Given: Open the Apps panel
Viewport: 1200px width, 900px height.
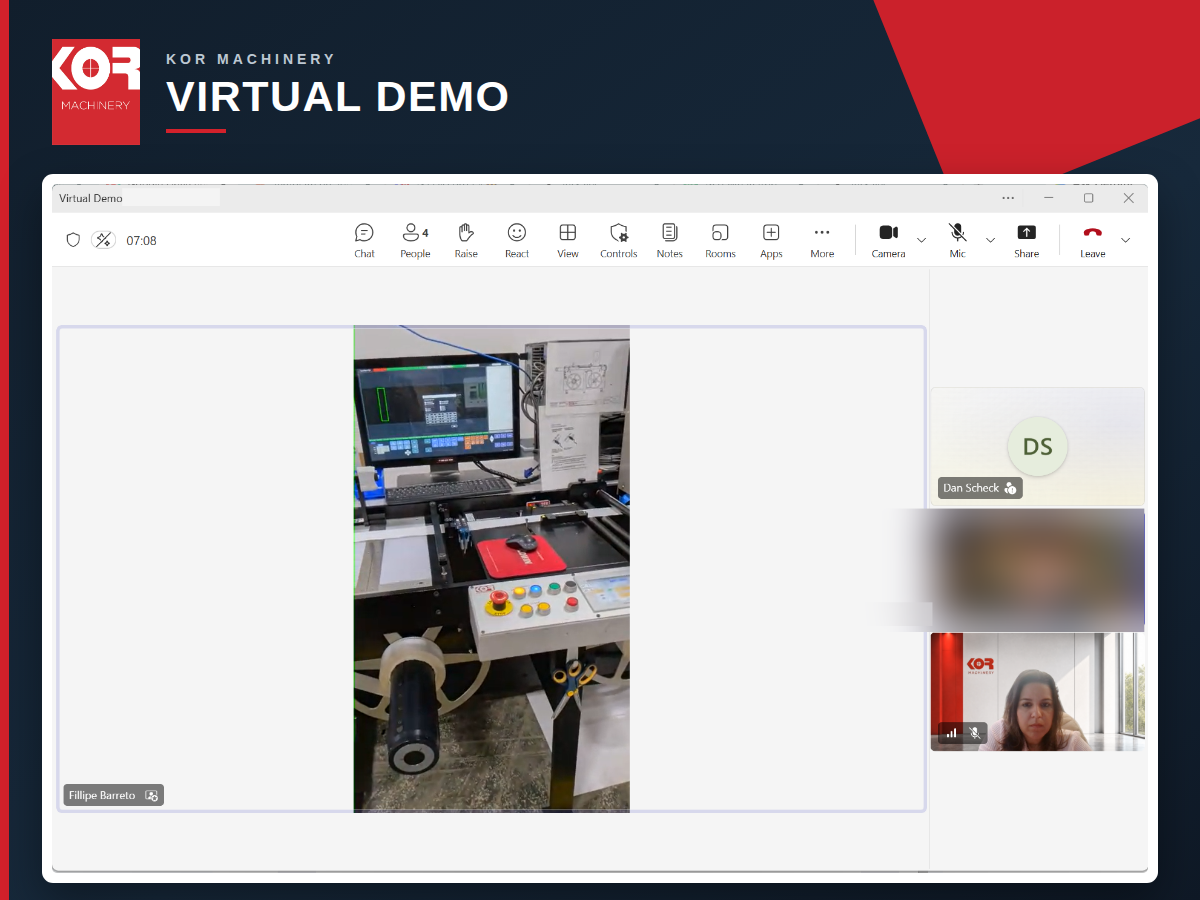Looking at the screenshot, I should click(x=771, y=240).
